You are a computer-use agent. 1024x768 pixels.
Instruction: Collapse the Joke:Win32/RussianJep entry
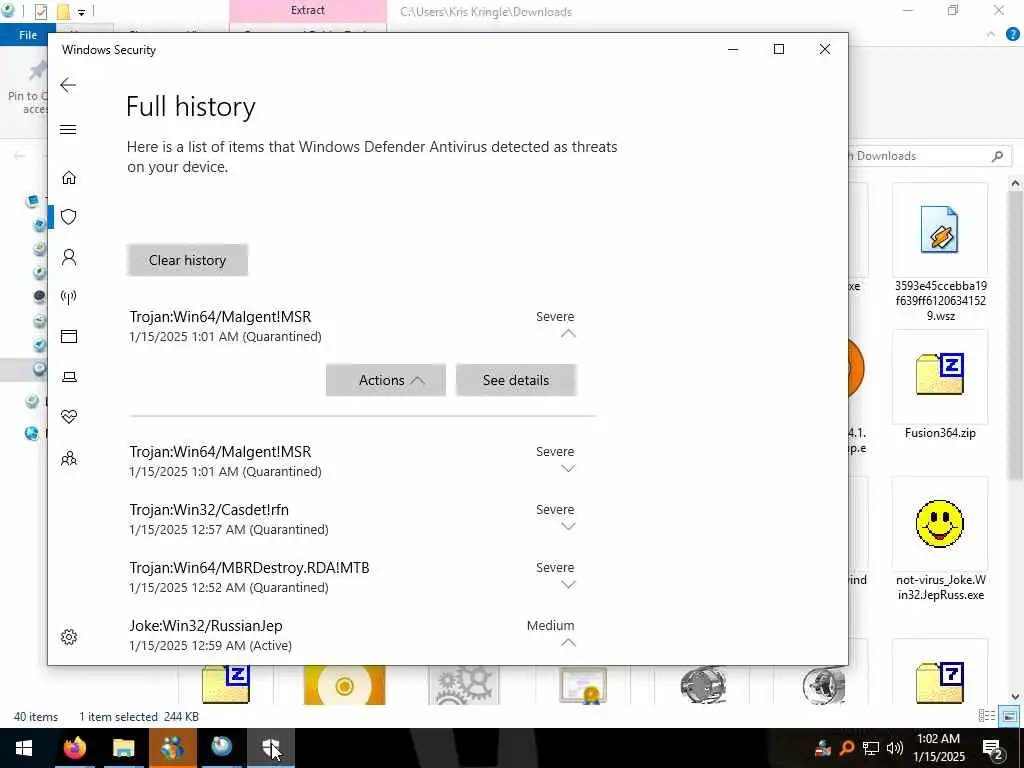(x=568, y=643)
